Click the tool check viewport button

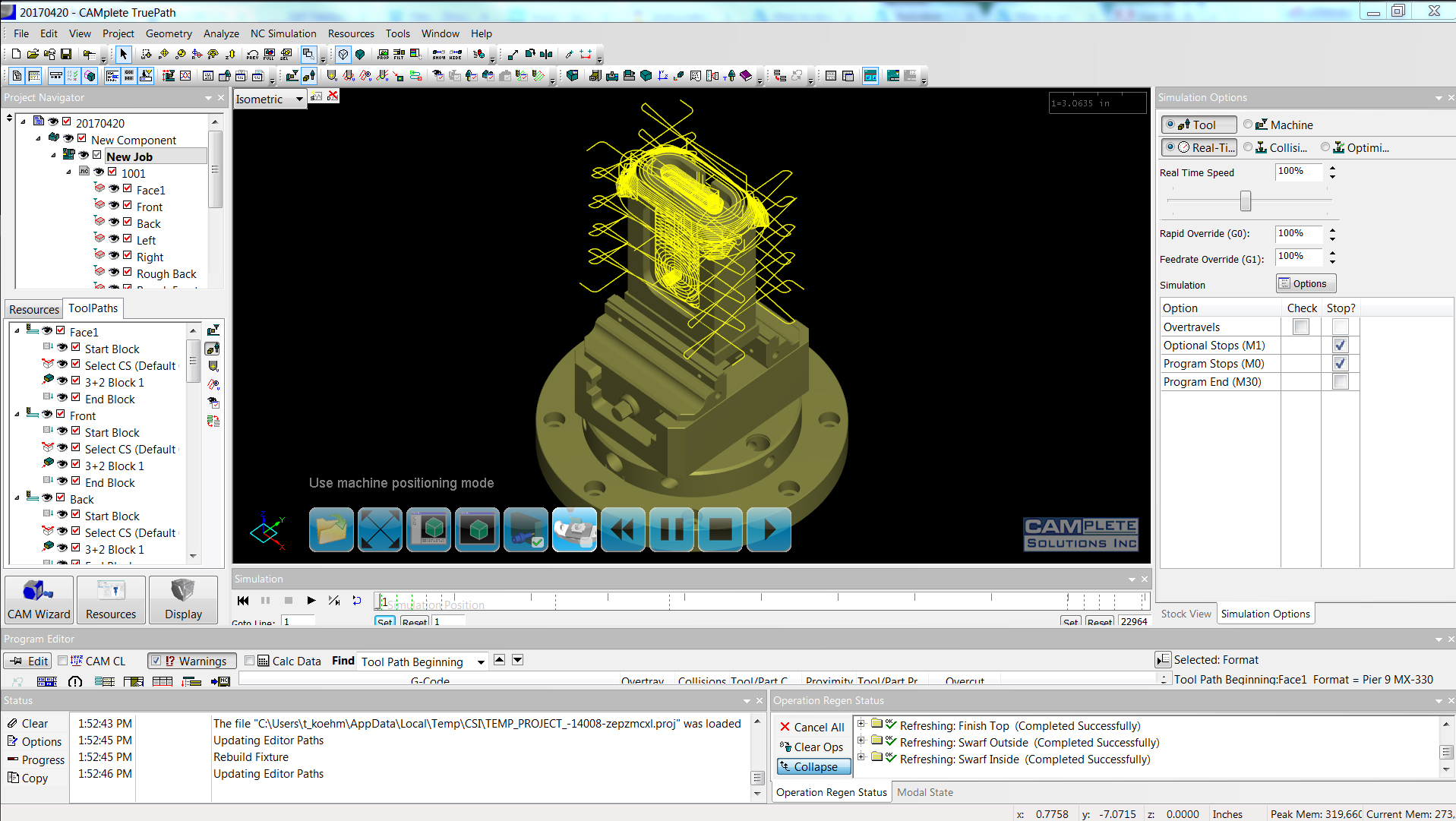coord(526,529)
